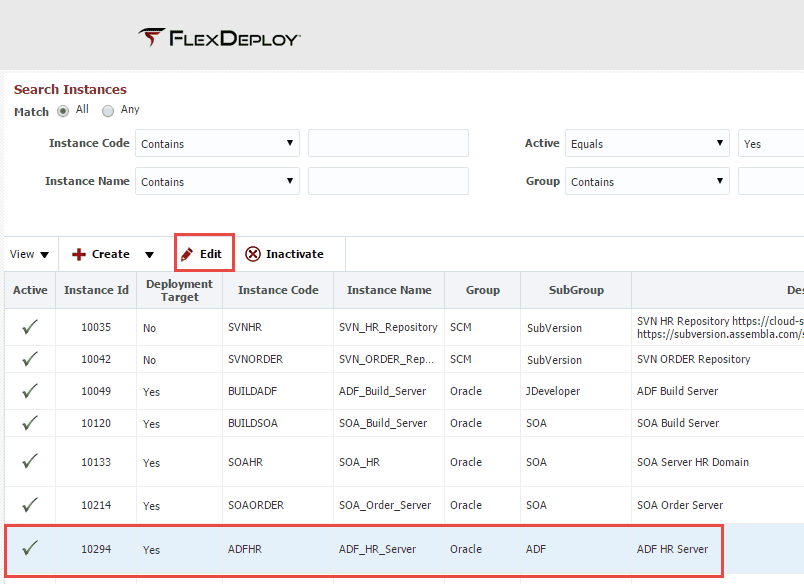This screenshot has height=584, width=804.
Task: Select instance id 10120 cell
Action: [96, 423]
